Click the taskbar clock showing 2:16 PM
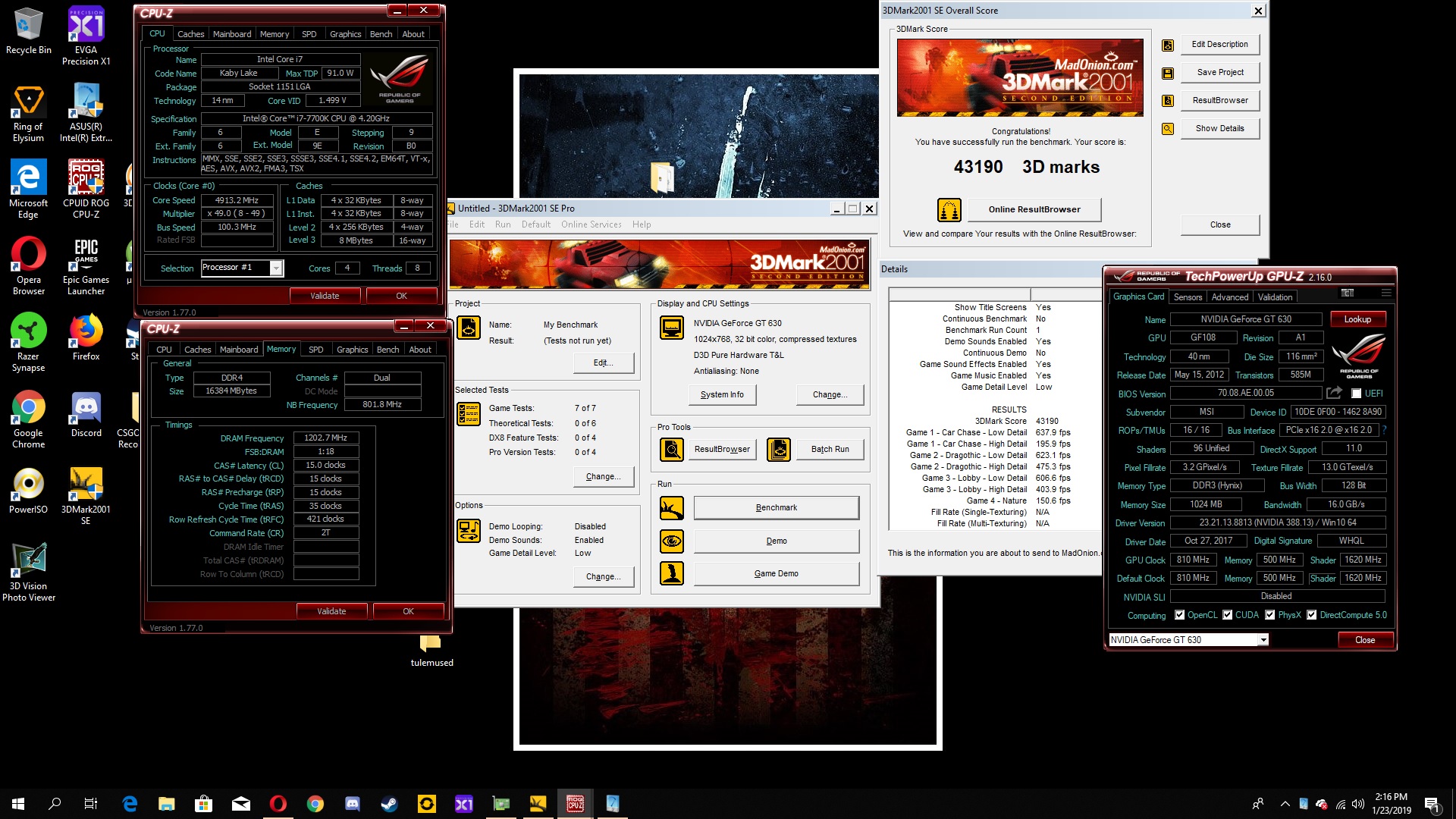This screenshot has height=819, width=1456. (1391, 804)
